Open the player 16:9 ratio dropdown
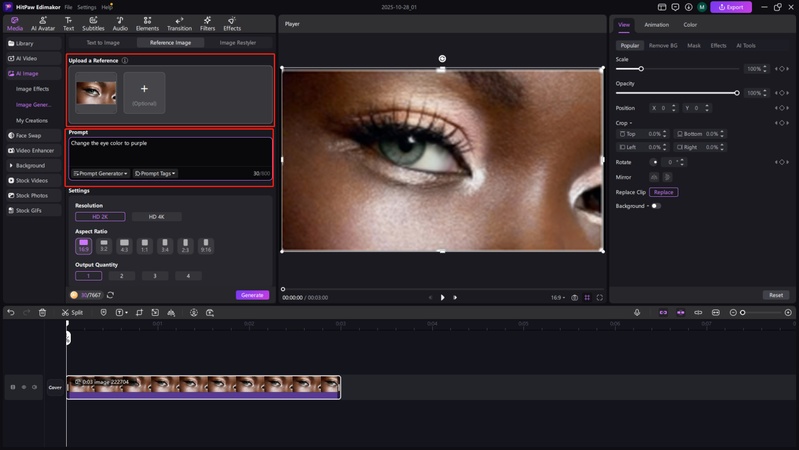This screenshot has height=450, width=799. click(x=557, y=298)
